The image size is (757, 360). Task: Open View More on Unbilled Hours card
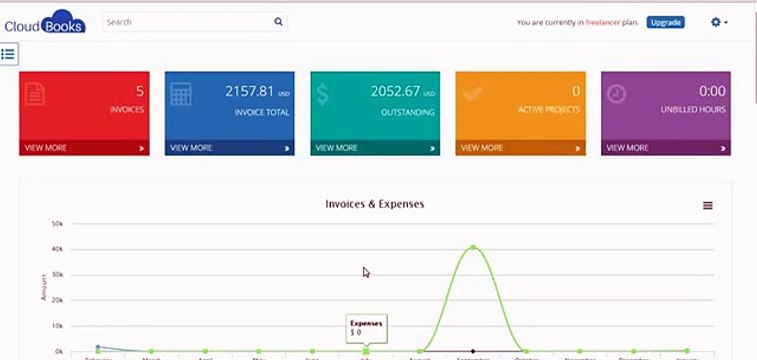666,148
